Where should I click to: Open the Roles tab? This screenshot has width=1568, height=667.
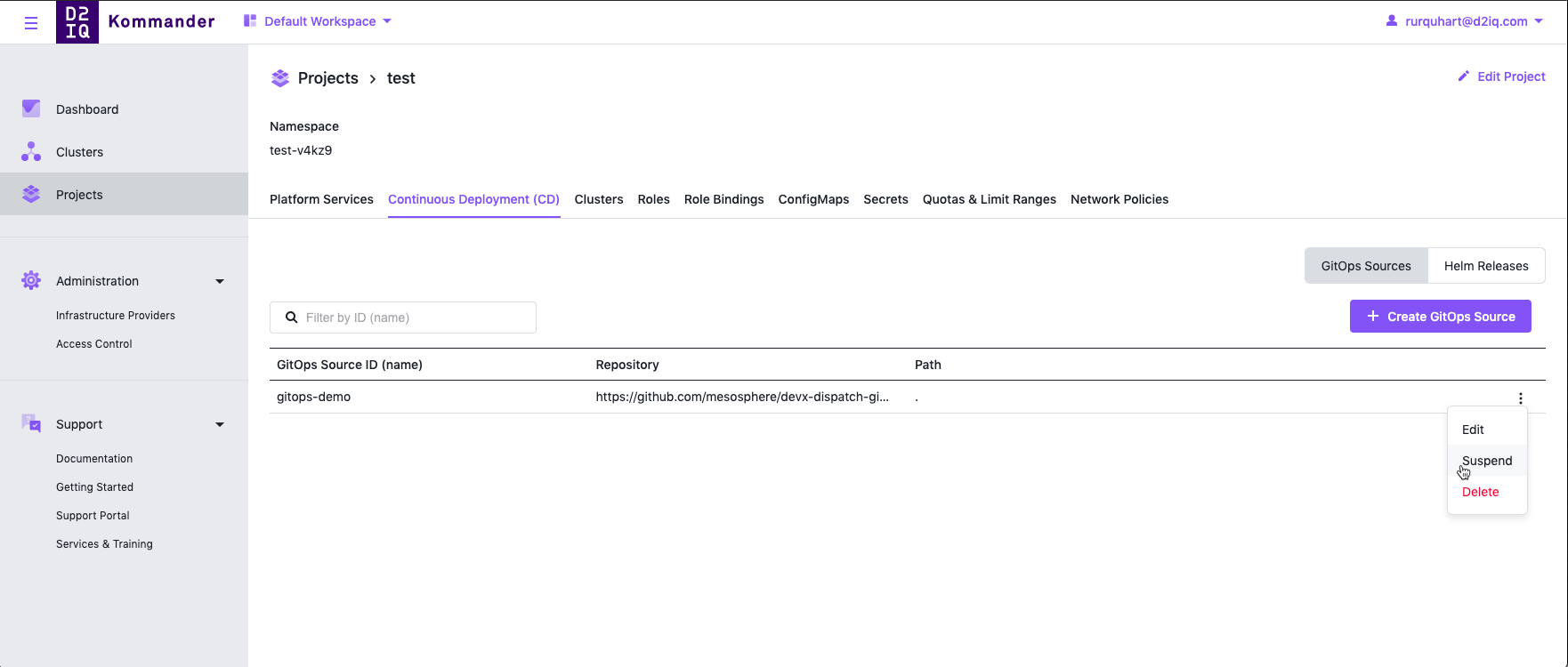pos(653,199)
